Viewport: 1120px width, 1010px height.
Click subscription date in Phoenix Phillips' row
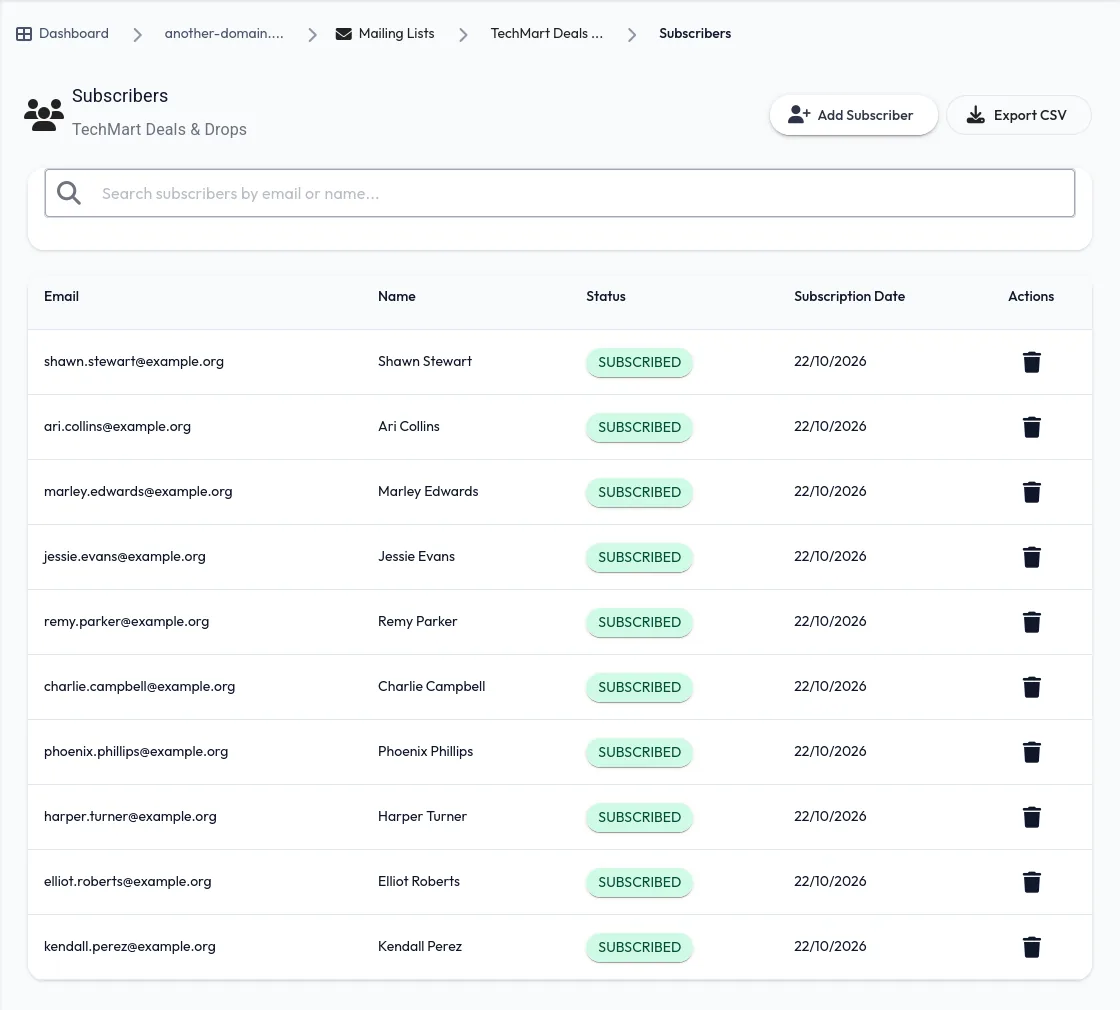(x=830, y=751)
